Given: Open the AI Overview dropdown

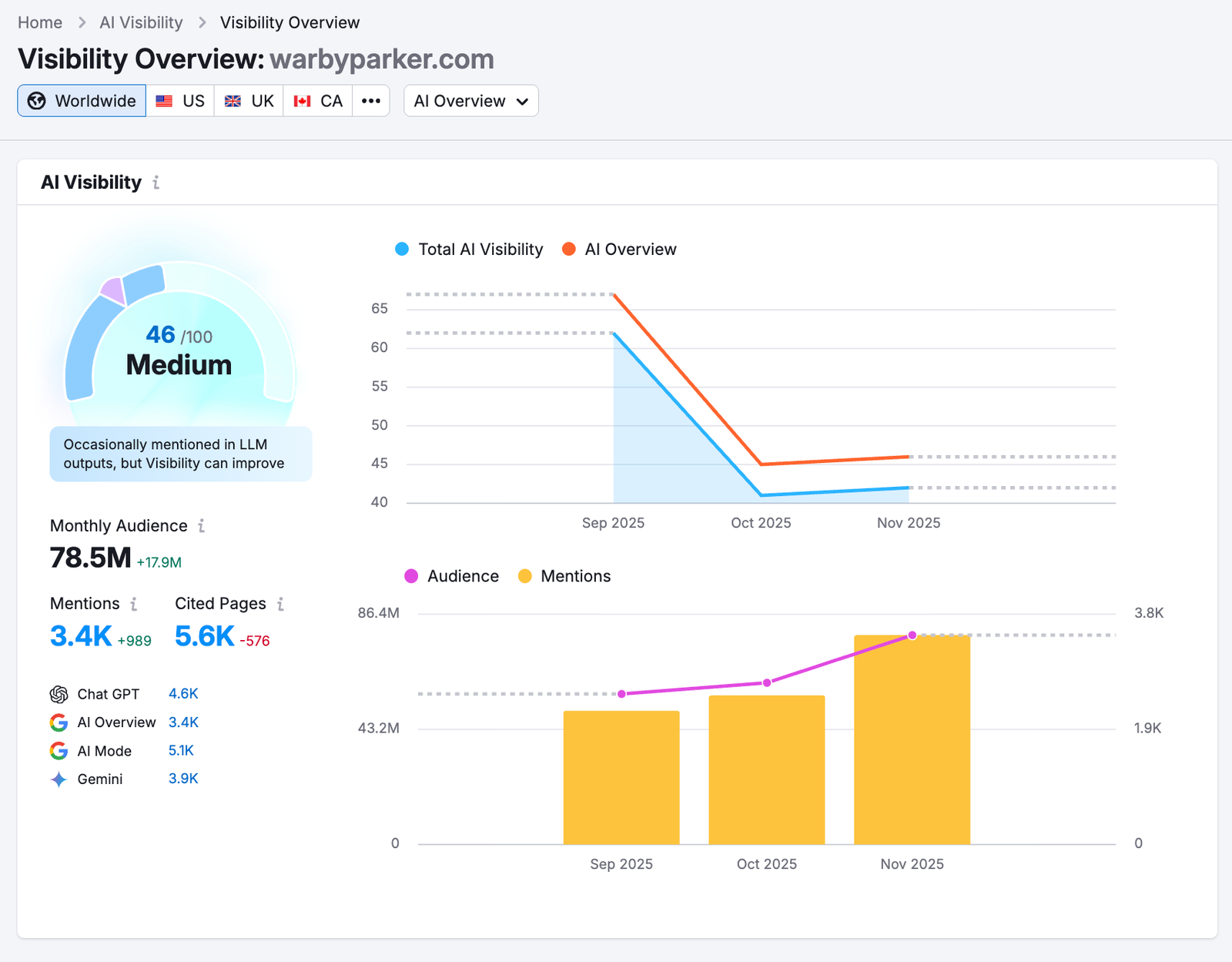Looking at the screenshot, I should [x=470, y=101].
